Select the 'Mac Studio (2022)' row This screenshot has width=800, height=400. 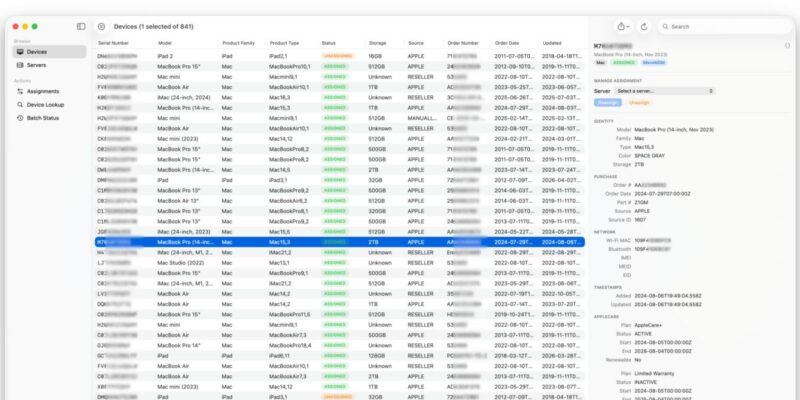click(x=340, y=263)
